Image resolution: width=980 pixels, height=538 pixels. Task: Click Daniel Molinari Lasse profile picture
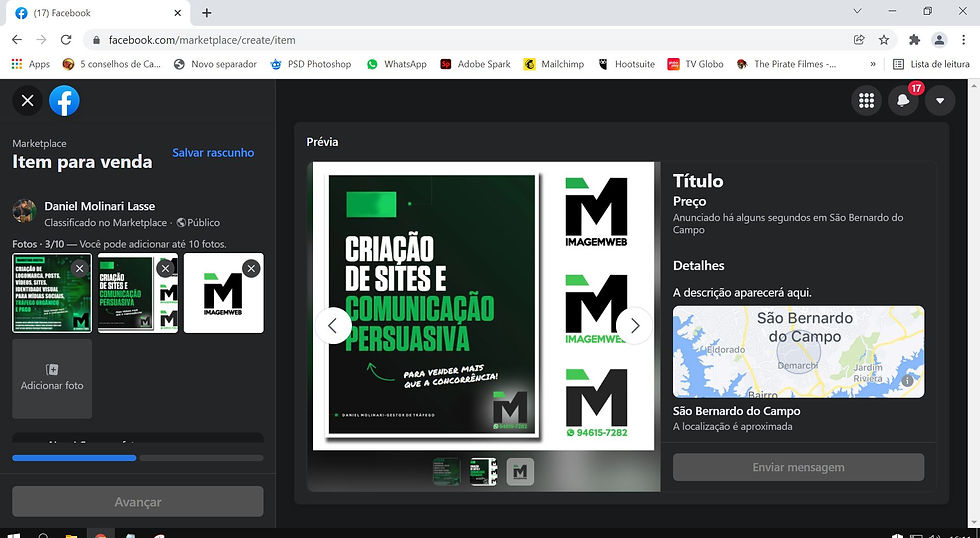click(x=24, y=211)
